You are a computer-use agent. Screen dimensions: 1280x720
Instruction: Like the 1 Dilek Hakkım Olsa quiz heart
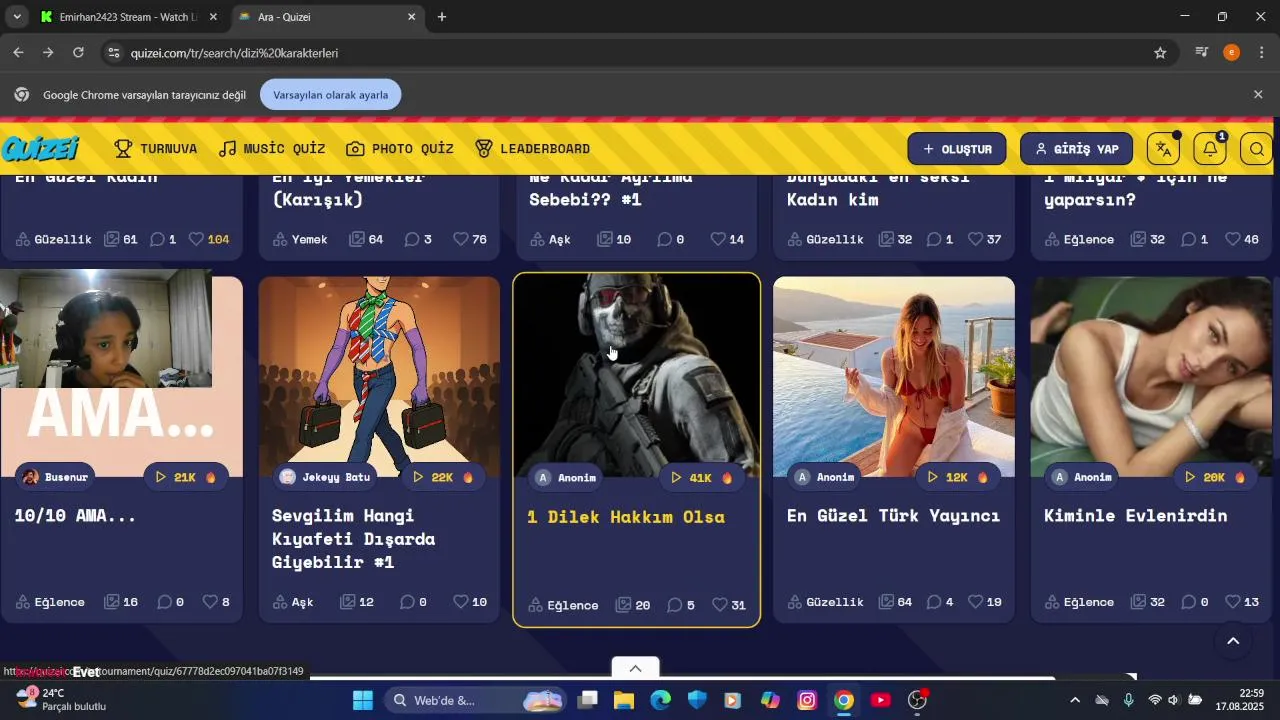tap(720, 605)
